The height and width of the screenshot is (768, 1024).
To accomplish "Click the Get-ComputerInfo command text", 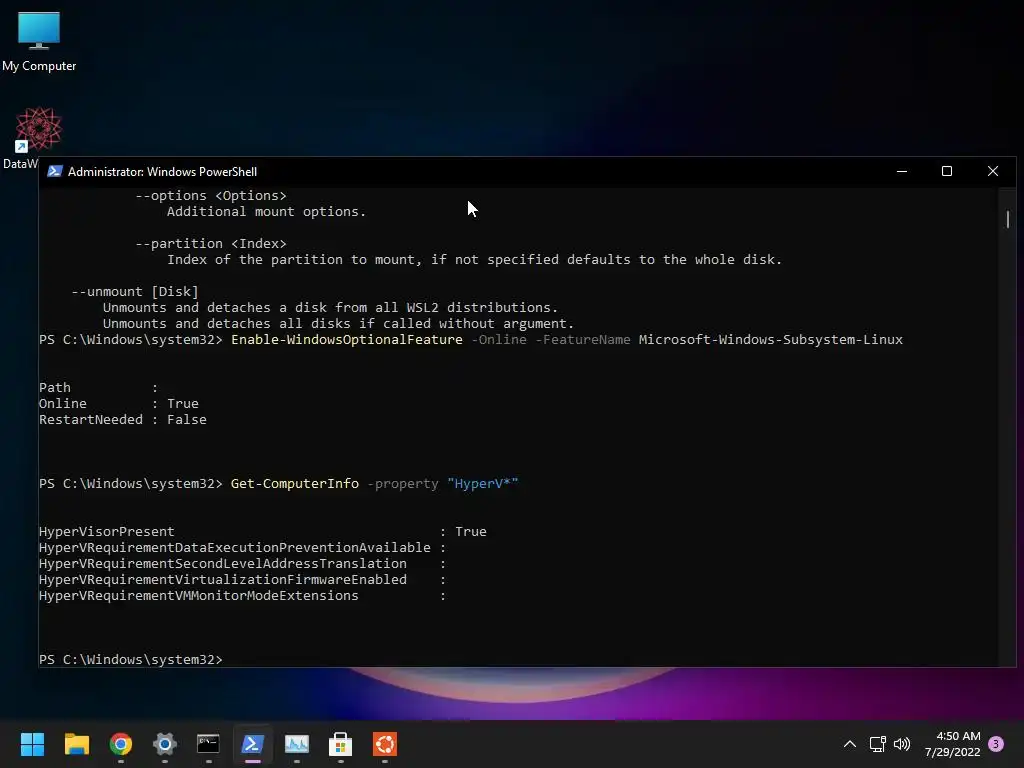I will click(295, 483).
